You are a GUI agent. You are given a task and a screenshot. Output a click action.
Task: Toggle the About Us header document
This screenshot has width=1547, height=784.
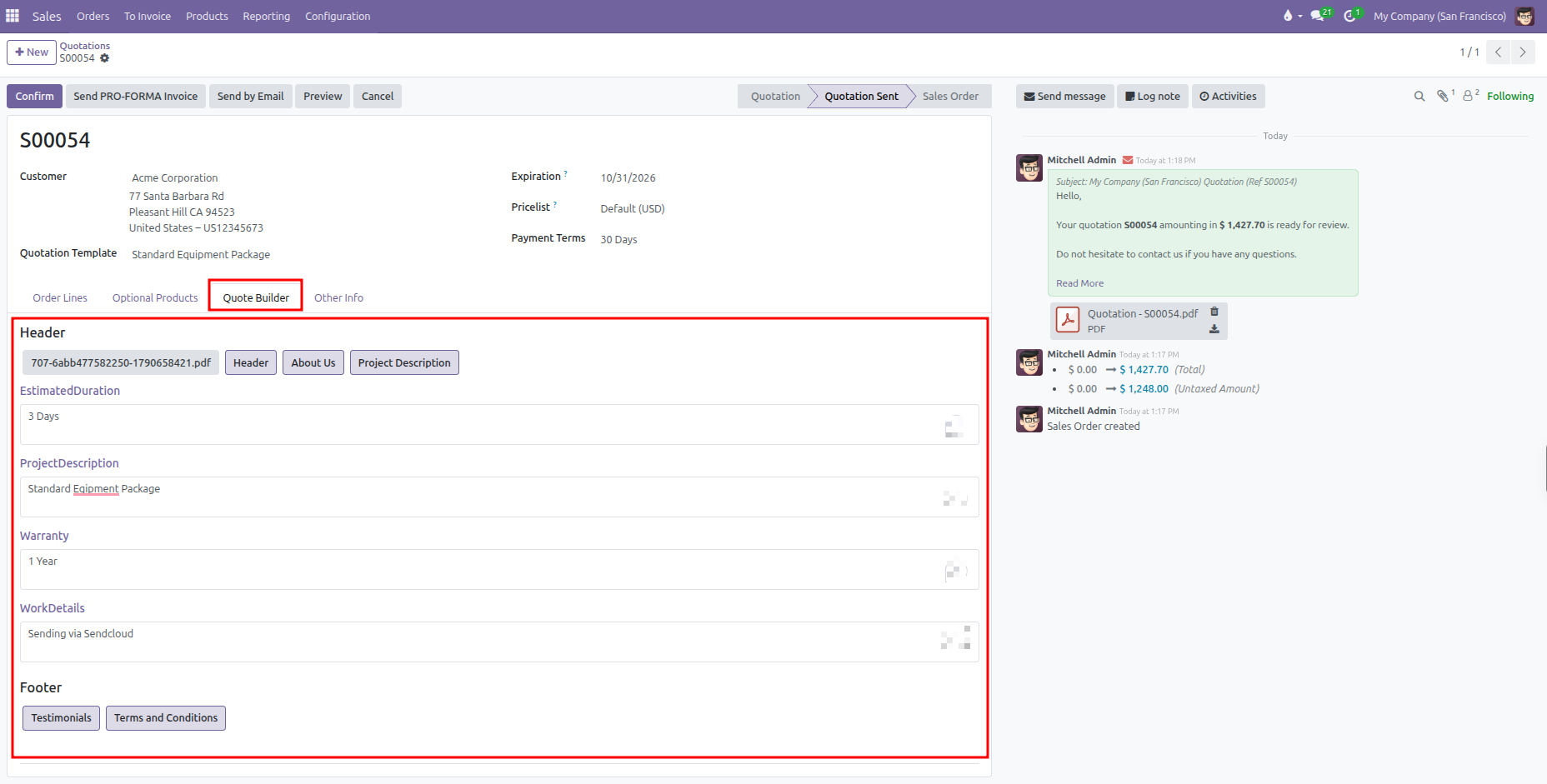(313, 362)
